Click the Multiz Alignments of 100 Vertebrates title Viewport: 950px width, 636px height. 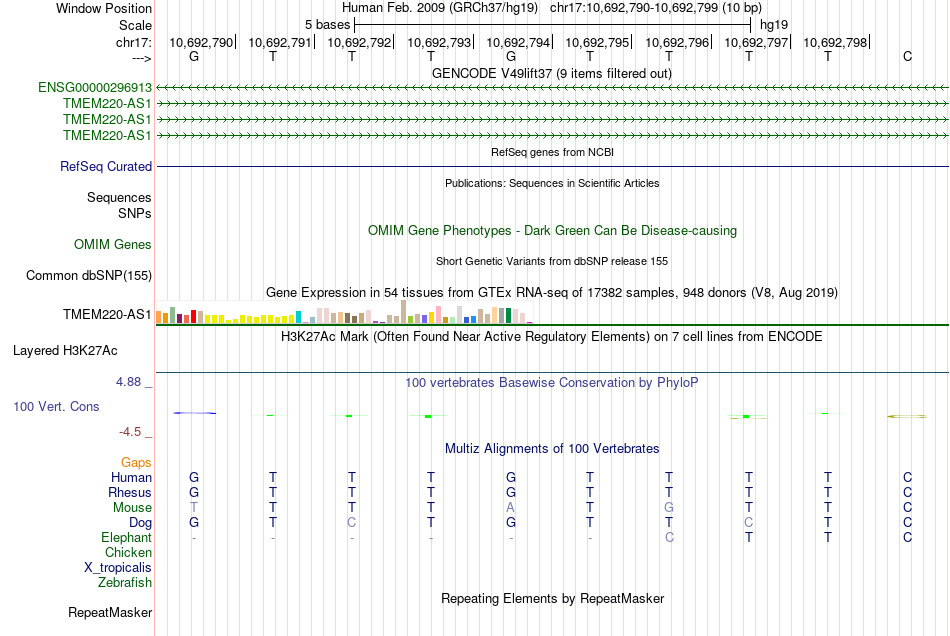click(552, 449)
